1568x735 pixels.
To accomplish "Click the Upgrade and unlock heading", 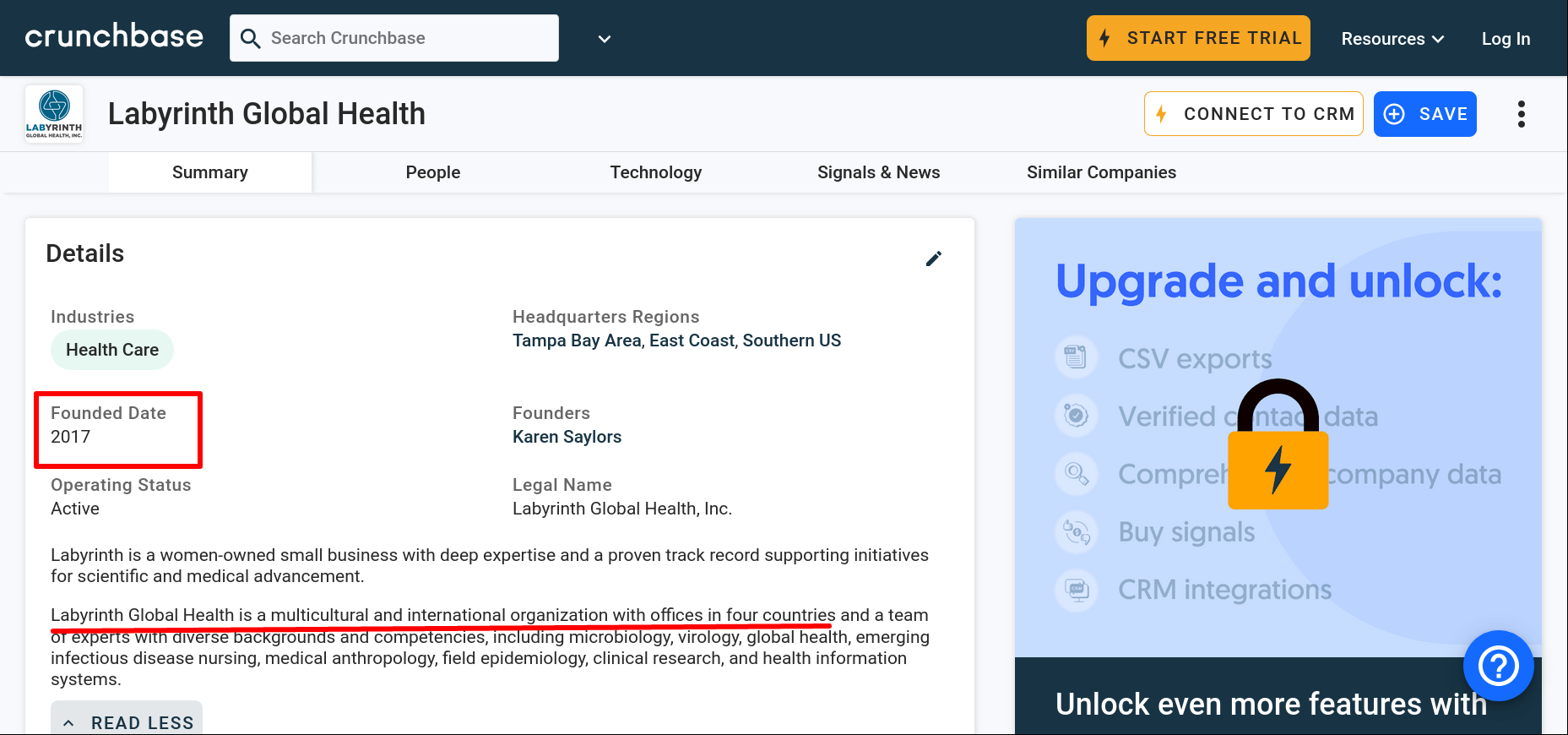I will tap(1278, 280).
